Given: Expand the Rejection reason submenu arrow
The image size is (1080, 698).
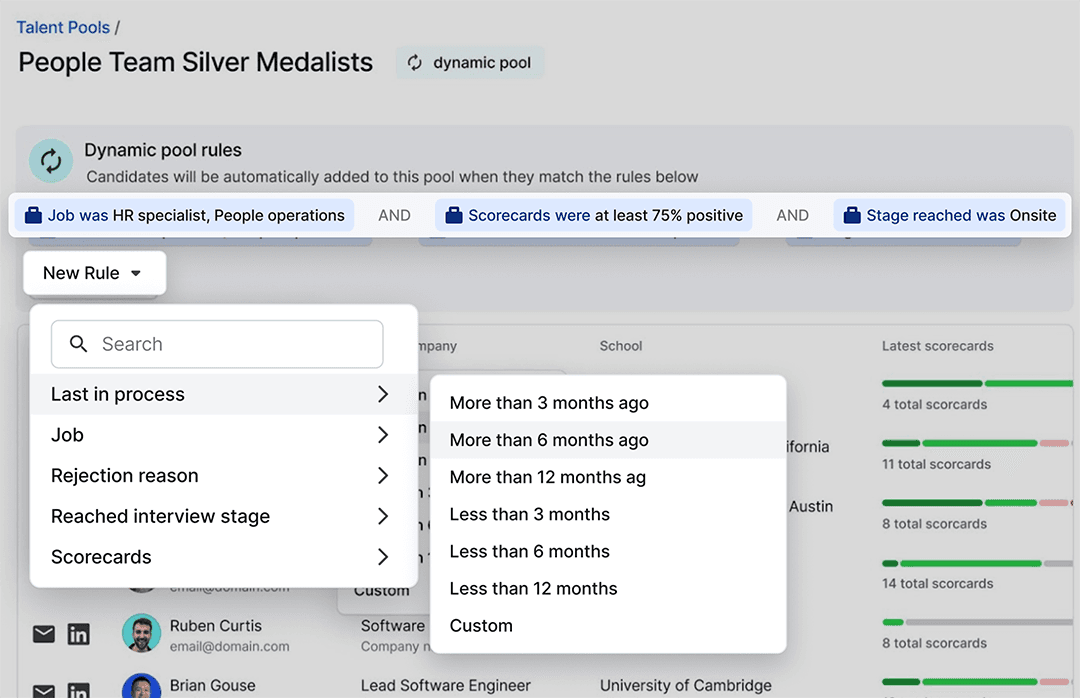Looking at the screenshot, I should point(383,476).
